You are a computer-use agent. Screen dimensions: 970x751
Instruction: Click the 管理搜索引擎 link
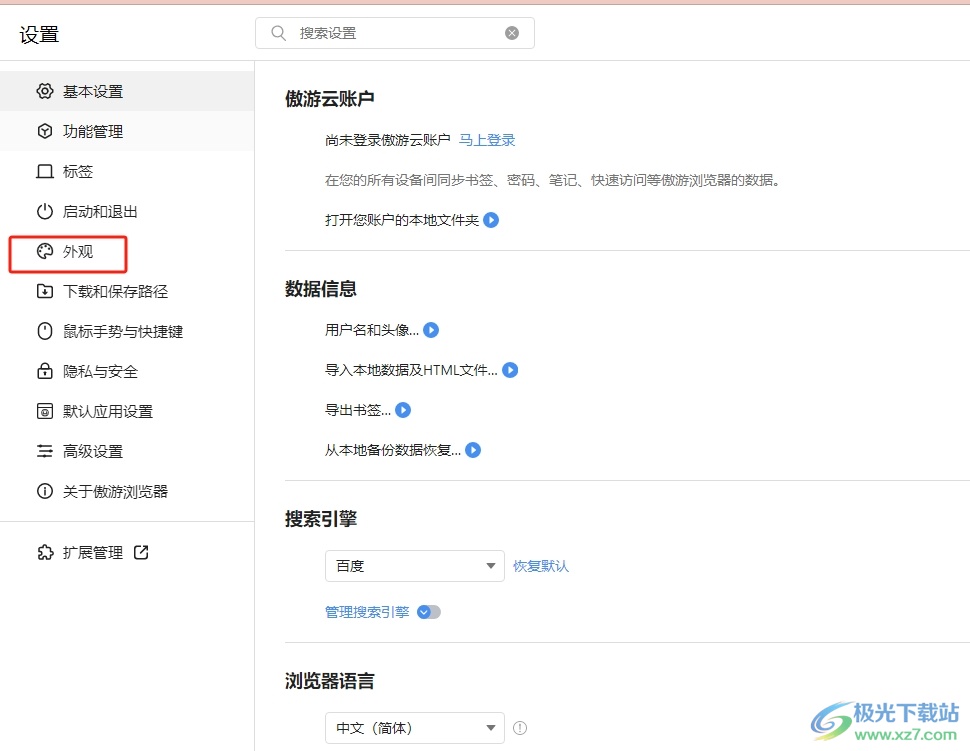coord(367,612)
